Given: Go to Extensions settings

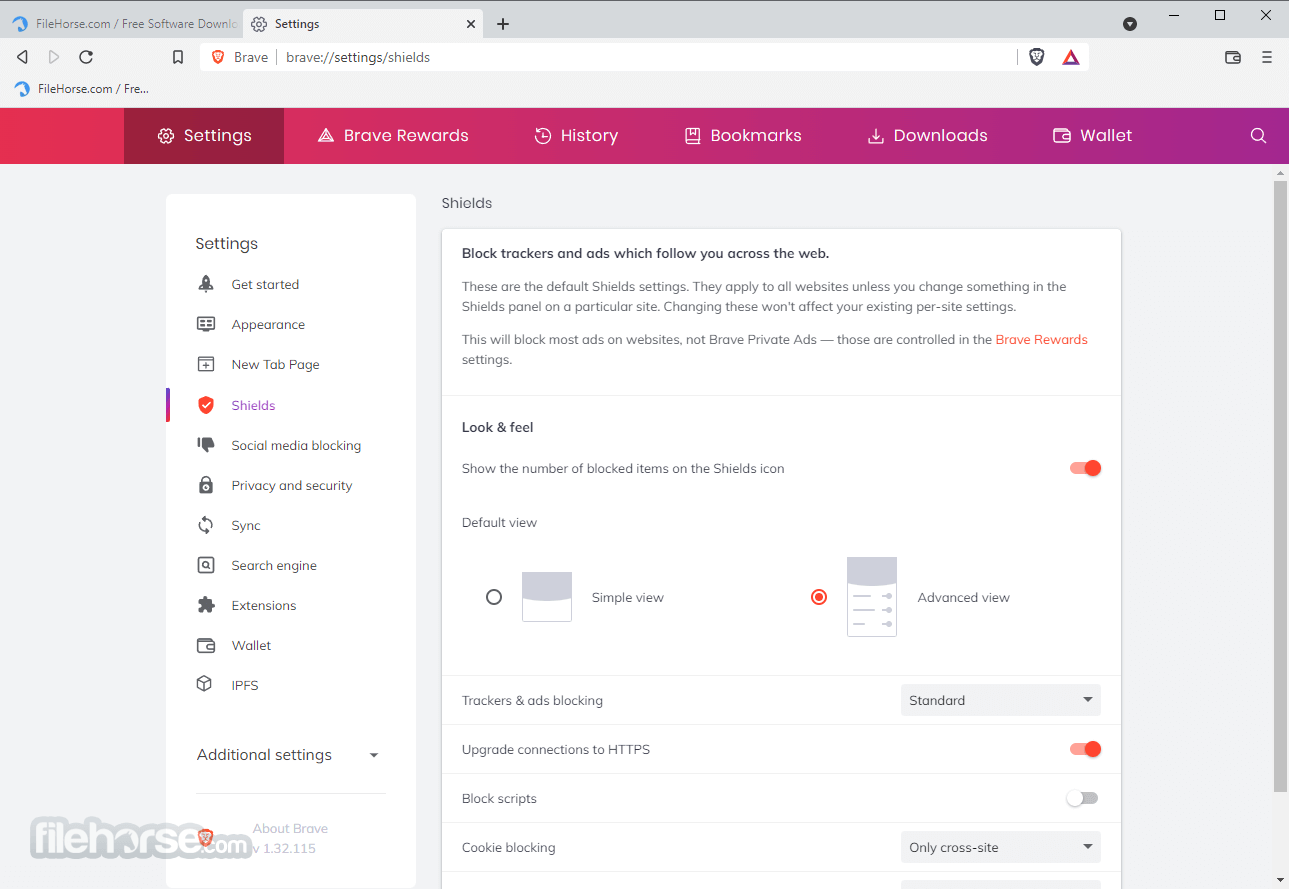Looking at the screenshot, I should 264,605.
